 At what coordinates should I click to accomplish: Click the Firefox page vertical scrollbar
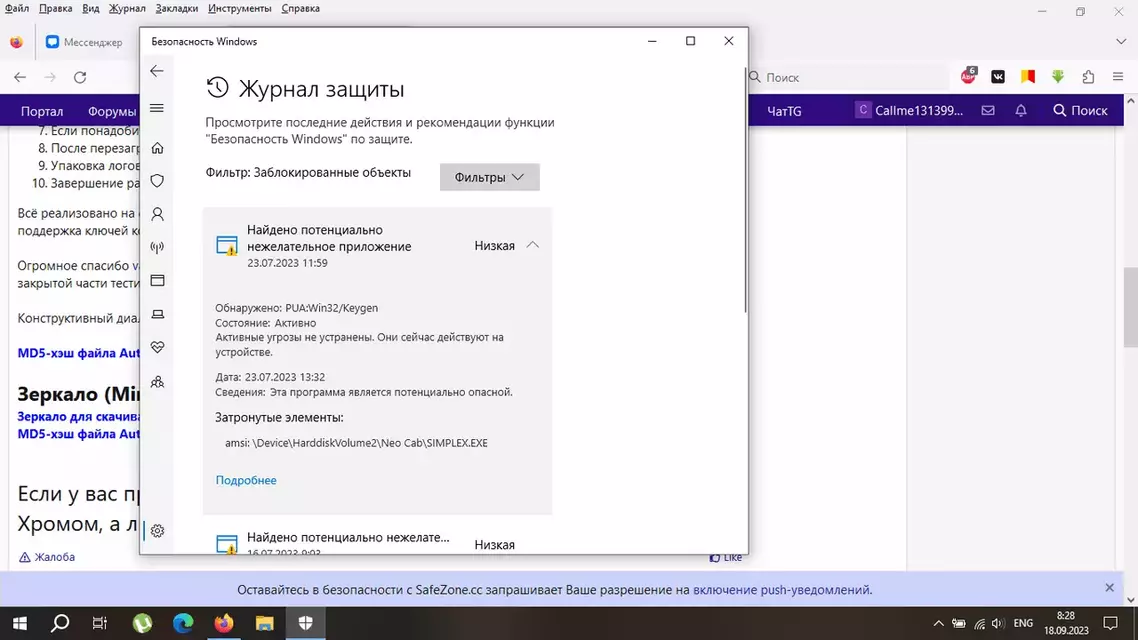coord(1130,308)
